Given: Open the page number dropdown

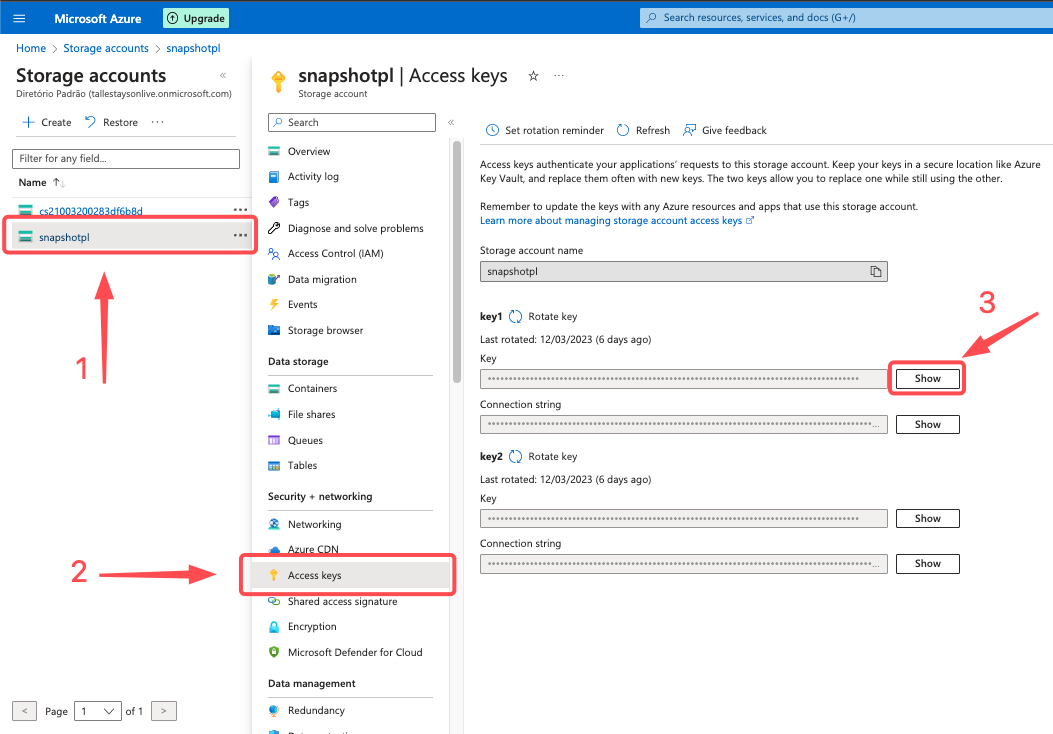Looking at the screenshot, I should 98,711.
